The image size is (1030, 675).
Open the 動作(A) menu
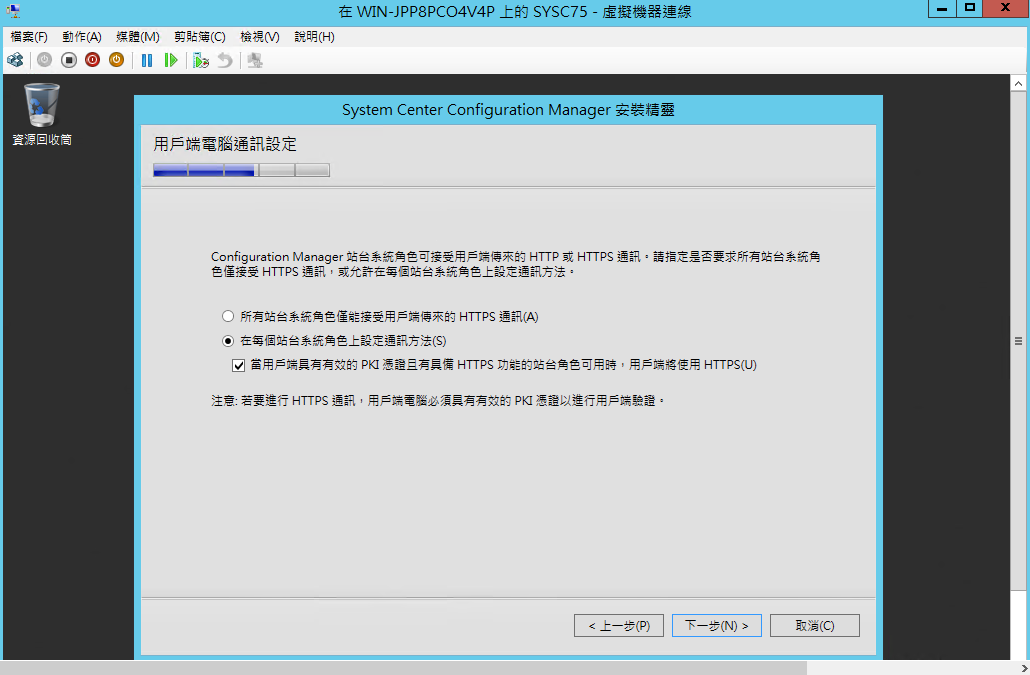[x=81, y=37]
